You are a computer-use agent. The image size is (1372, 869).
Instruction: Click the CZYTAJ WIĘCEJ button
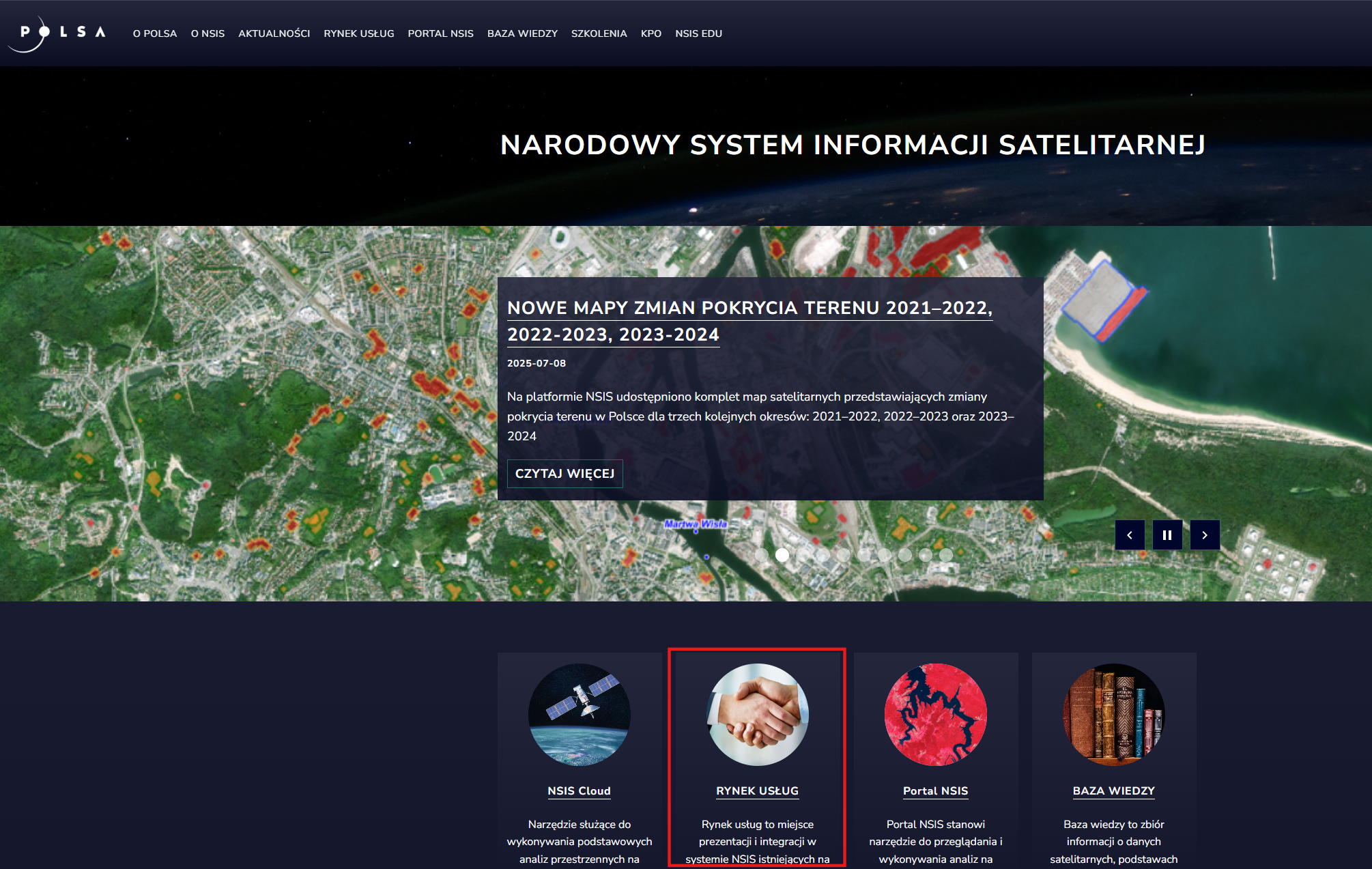click(564, 474)
